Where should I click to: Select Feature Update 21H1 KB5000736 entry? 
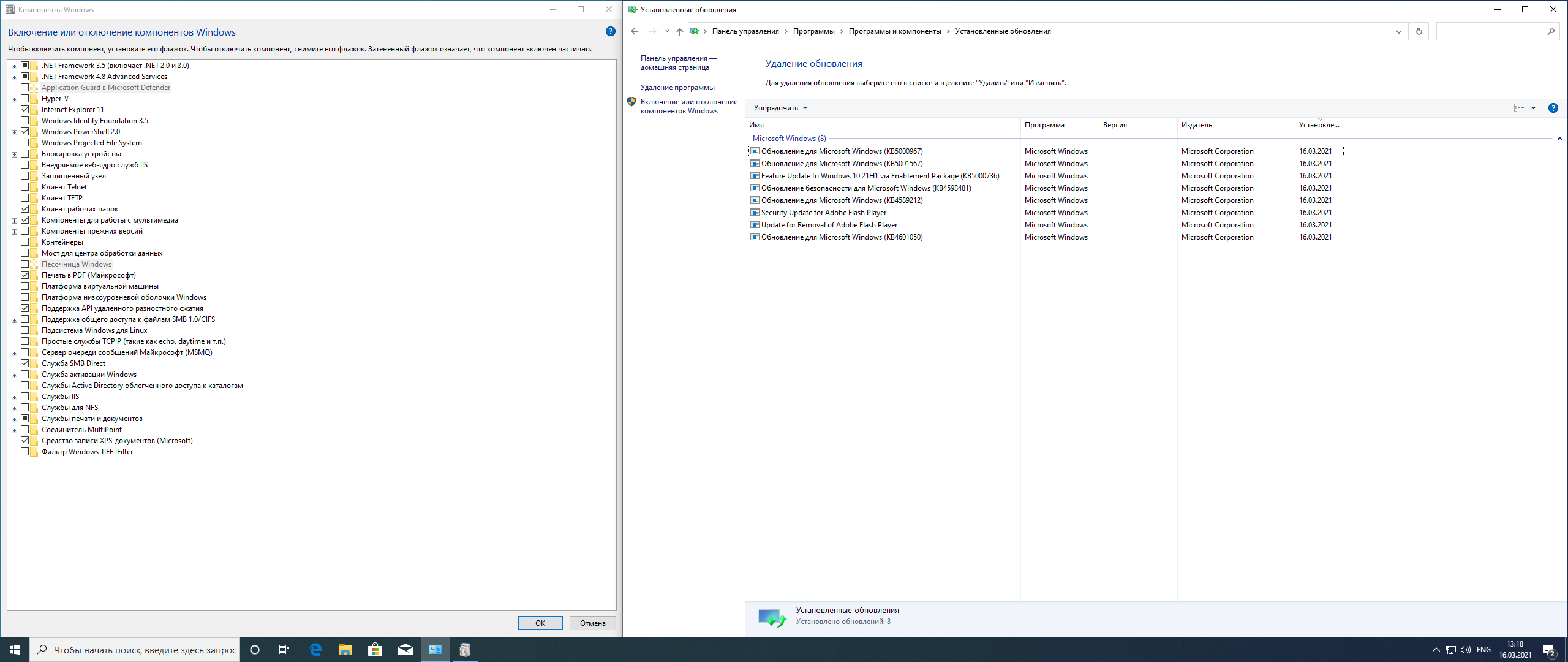pos(1046,176)
